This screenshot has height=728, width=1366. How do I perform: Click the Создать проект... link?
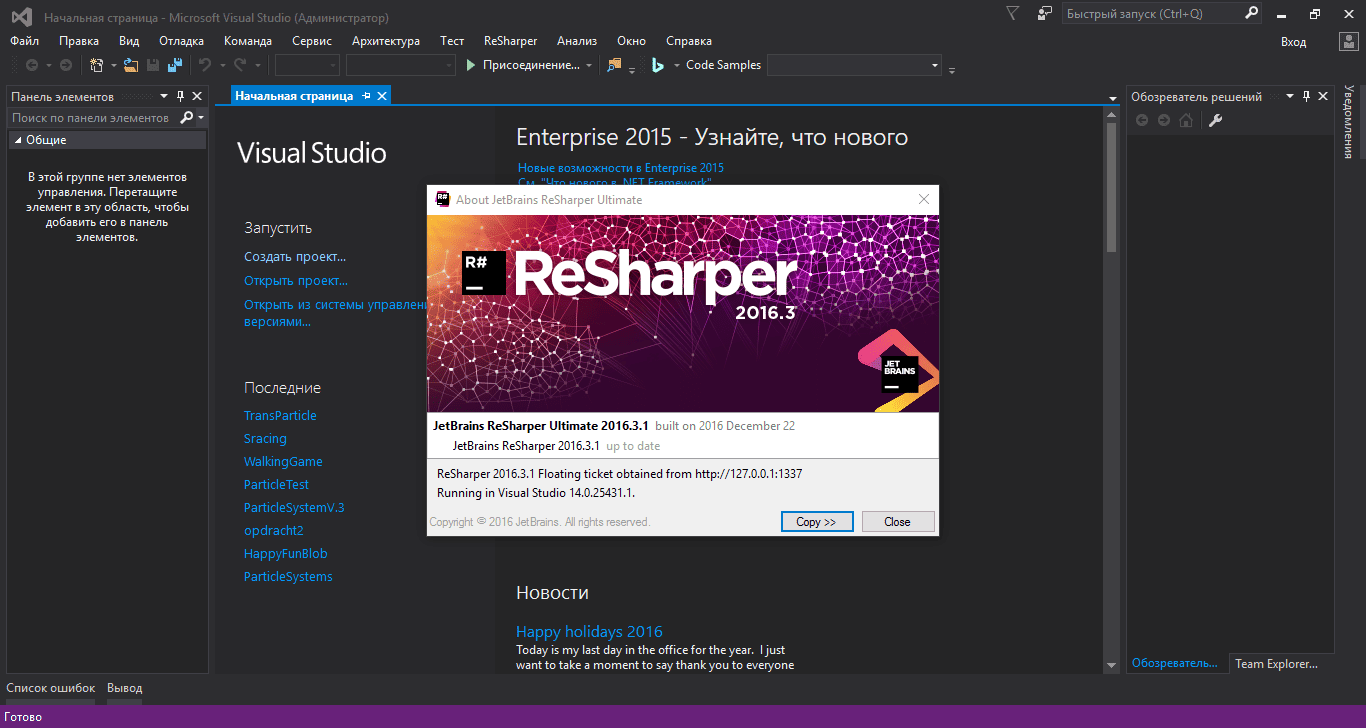[x=295, y=257]
